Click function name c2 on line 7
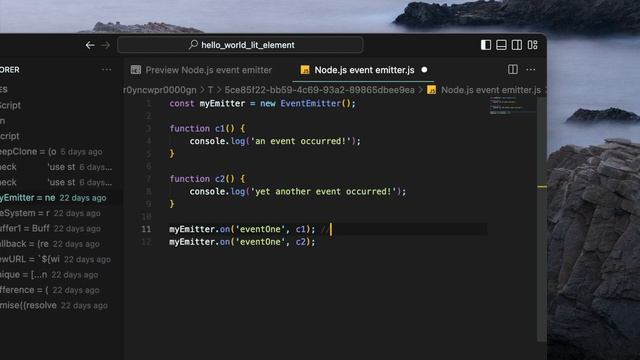Screen dimensions: 640x360 click(x=220, y=179)
